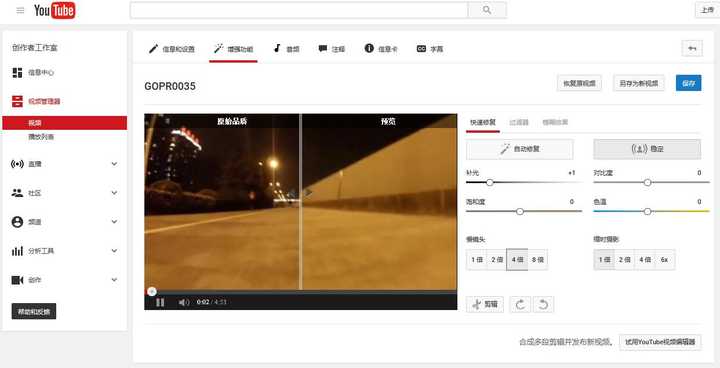
Task: Click the magnifier search button
Action: pos(487,10)
